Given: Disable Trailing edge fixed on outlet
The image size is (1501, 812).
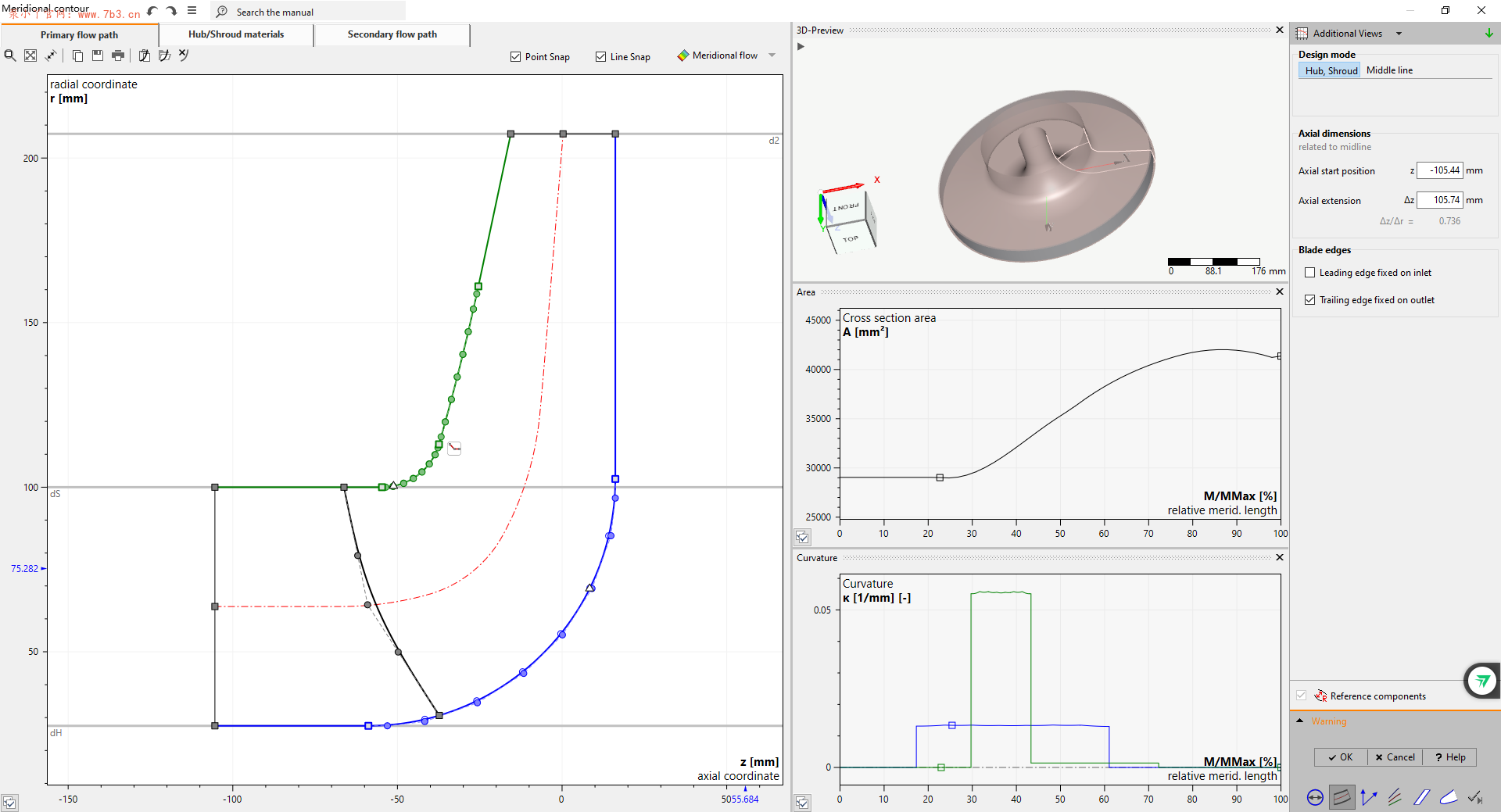Looking at the screenshot, I should (x=1310, y=300).
